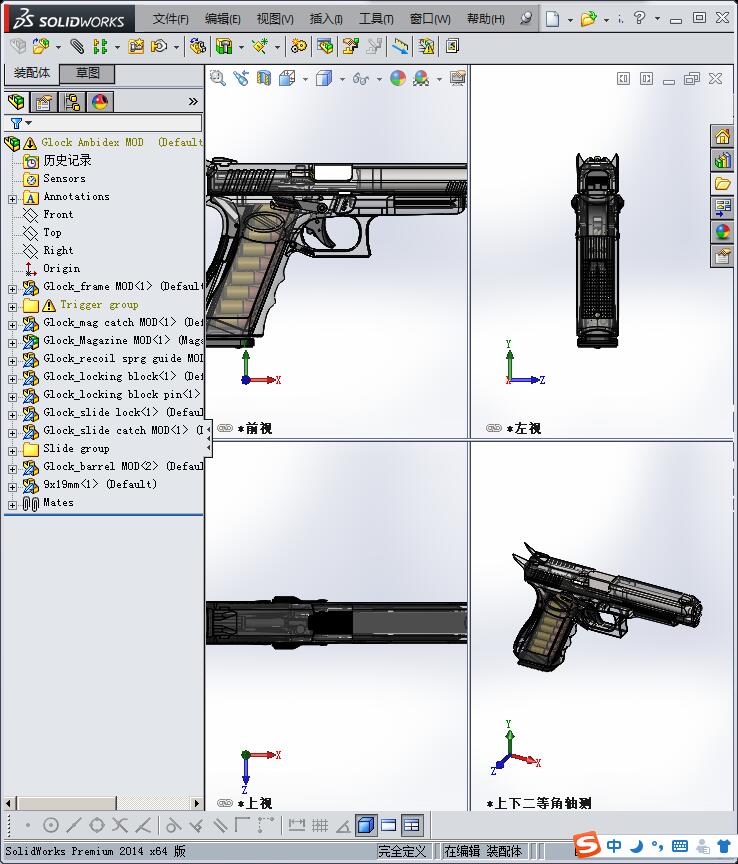Click the Bill of Materials icon
Image resolution: width=738 pixels, height=864 pixels.
325,46
